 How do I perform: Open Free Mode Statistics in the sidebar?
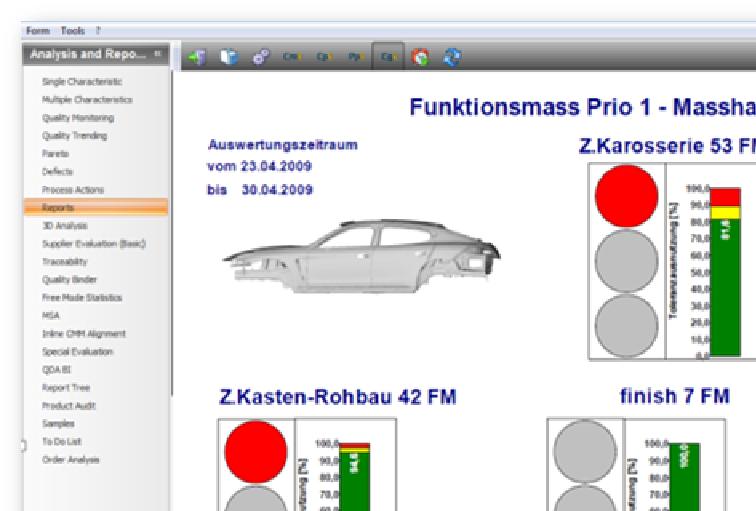tap(82, 297)
